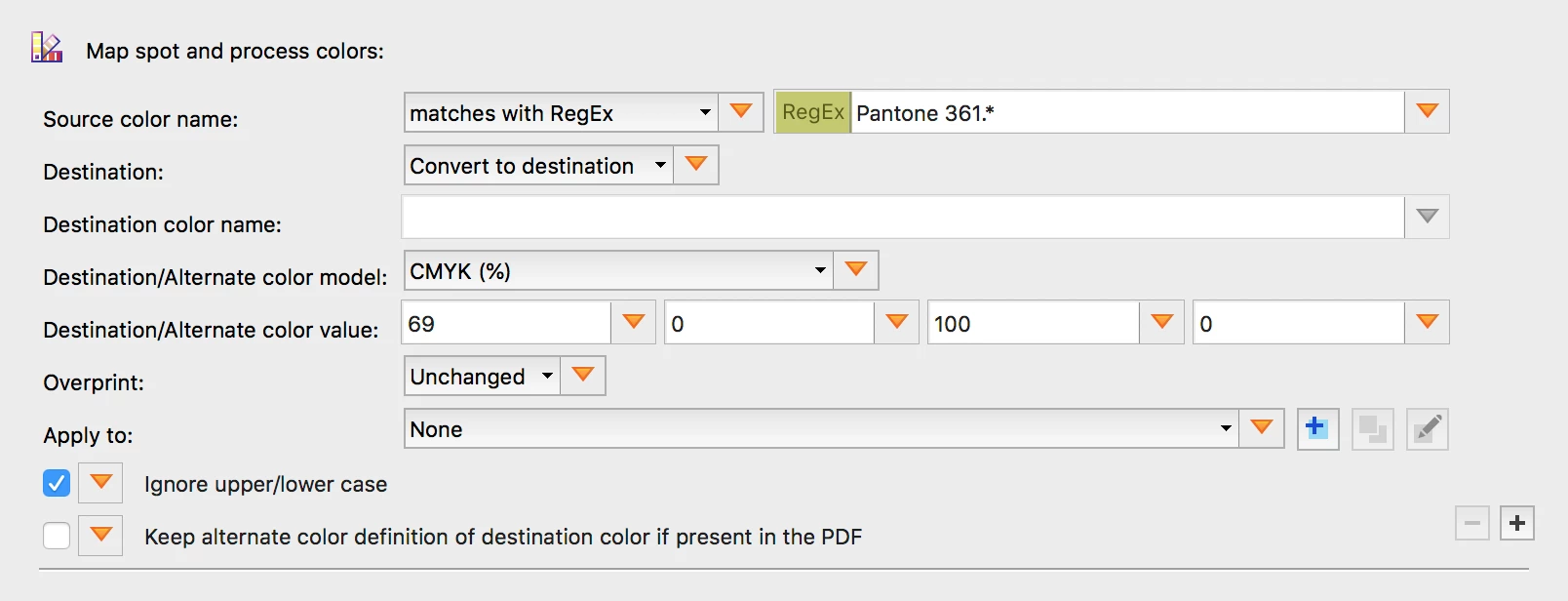This screenshot has width=1568, height=601.
Task: Open the matches with RegEx dropdown
Action: [561, 113]
